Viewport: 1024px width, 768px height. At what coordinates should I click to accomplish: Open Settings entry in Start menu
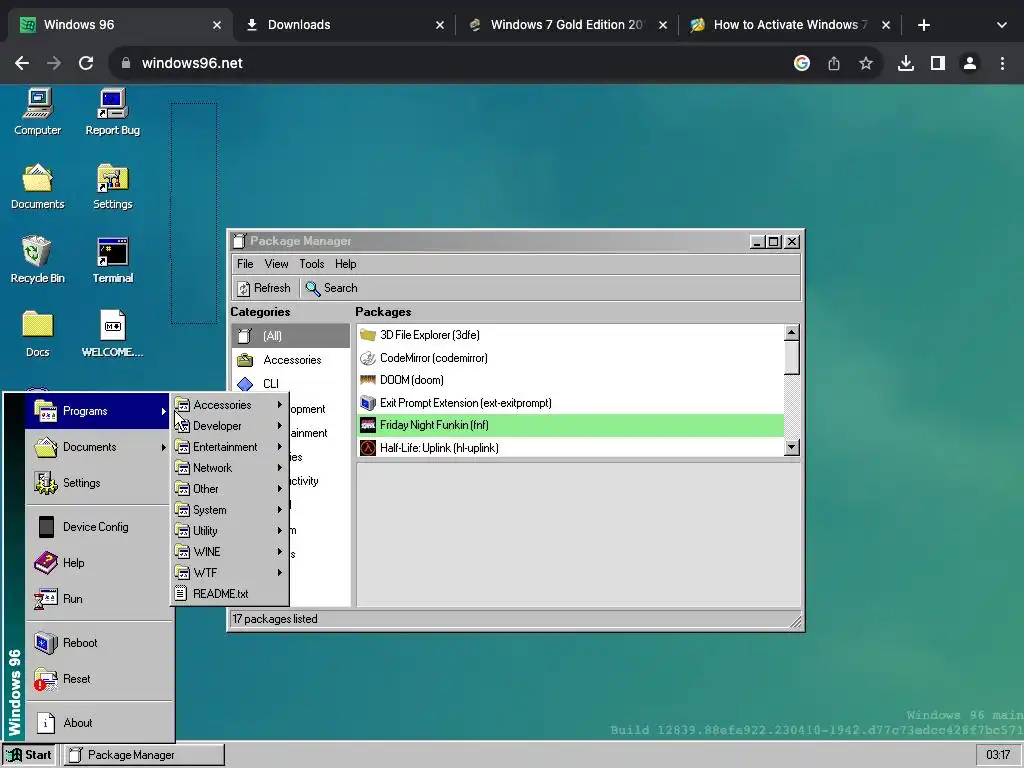point(99,483)
